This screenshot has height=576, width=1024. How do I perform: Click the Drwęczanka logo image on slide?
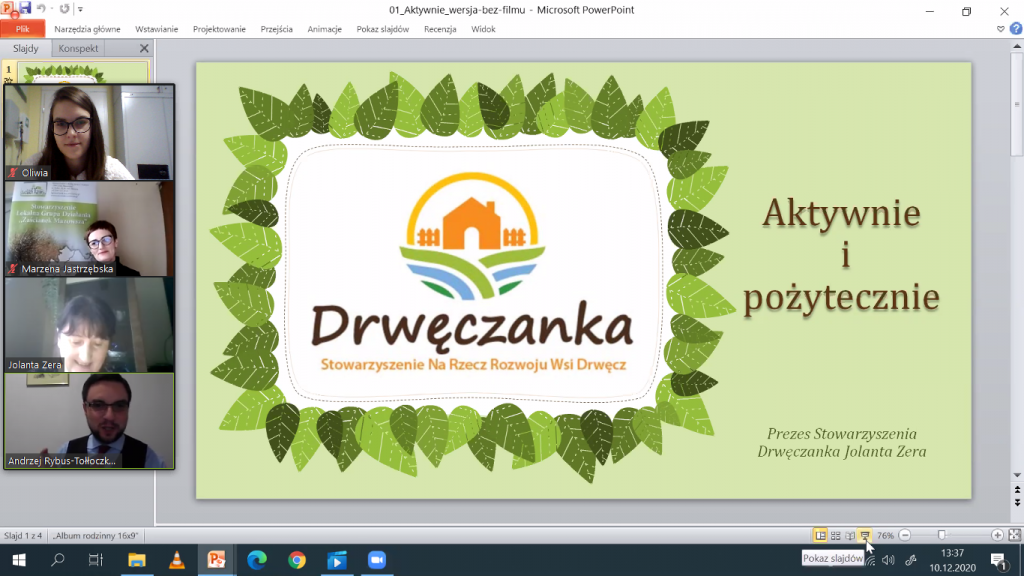(472, 272)
